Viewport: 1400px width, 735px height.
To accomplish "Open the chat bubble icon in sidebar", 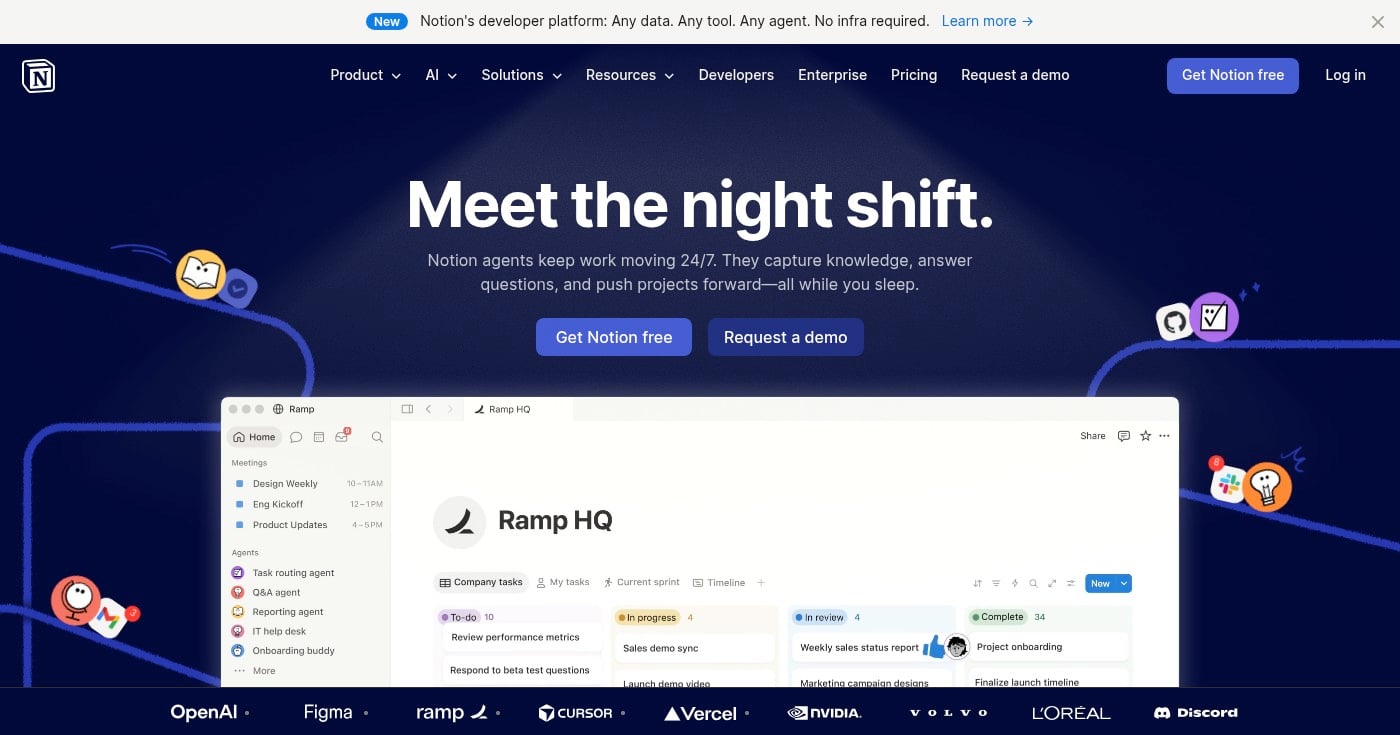I will point(296,437).
